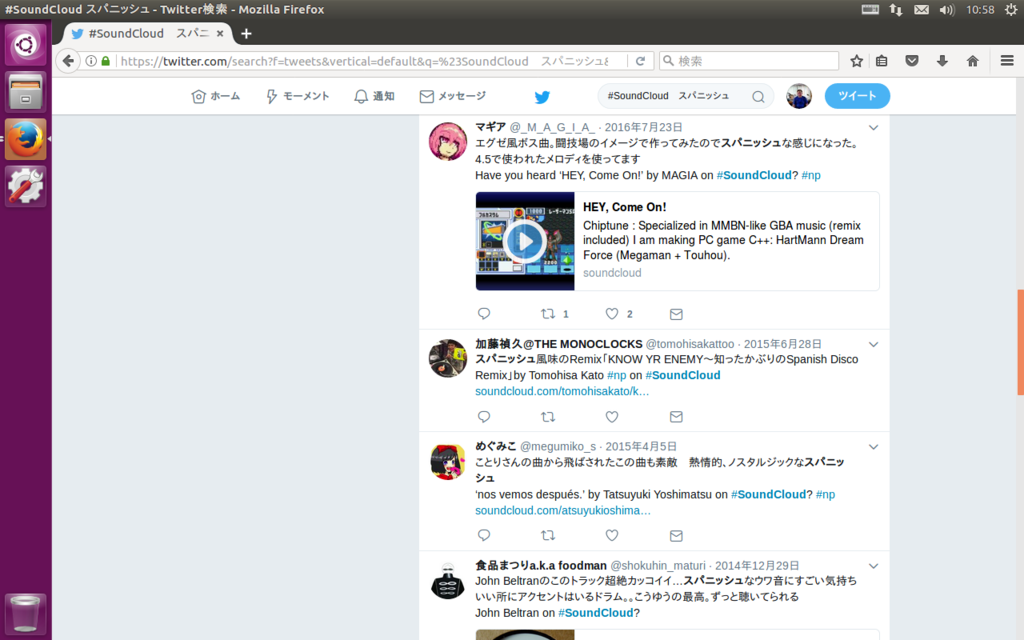This screenshot has height=640, width=1024.
Task: Open a new browser tab
Action: [x=246, y=33]
